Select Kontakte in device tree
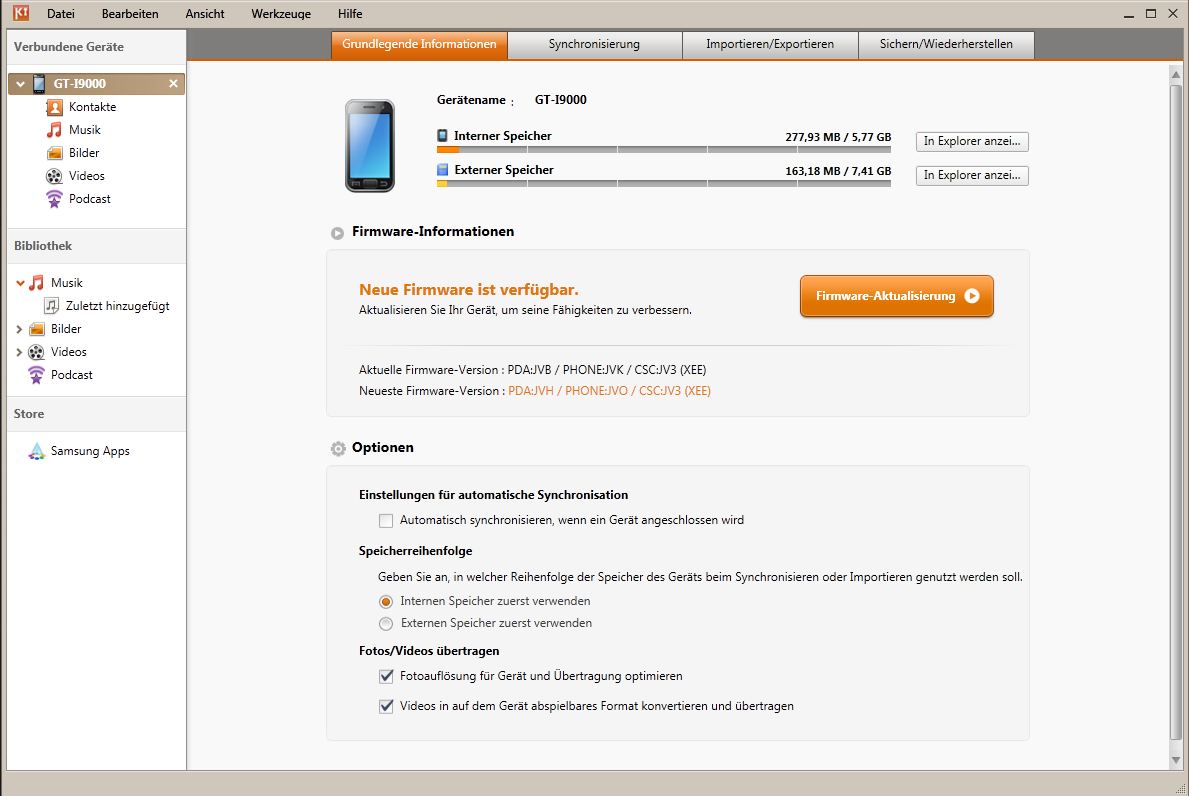 (x=93, y=107)
